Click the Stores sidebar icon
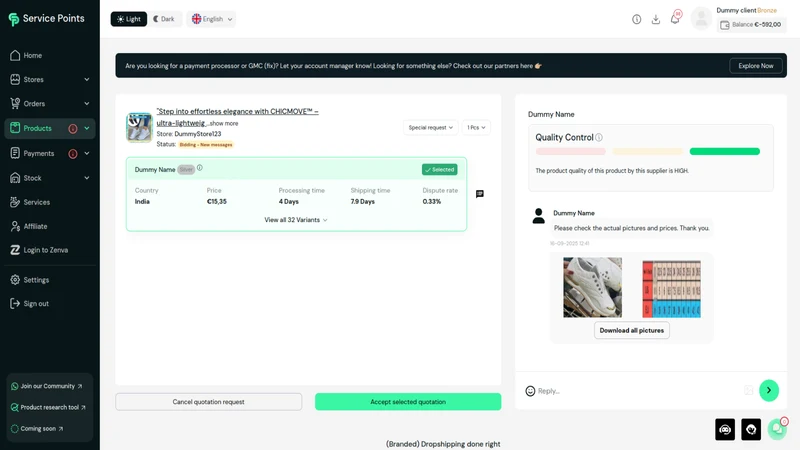This screenshot has width=800, height=450. tap(15, 80)
